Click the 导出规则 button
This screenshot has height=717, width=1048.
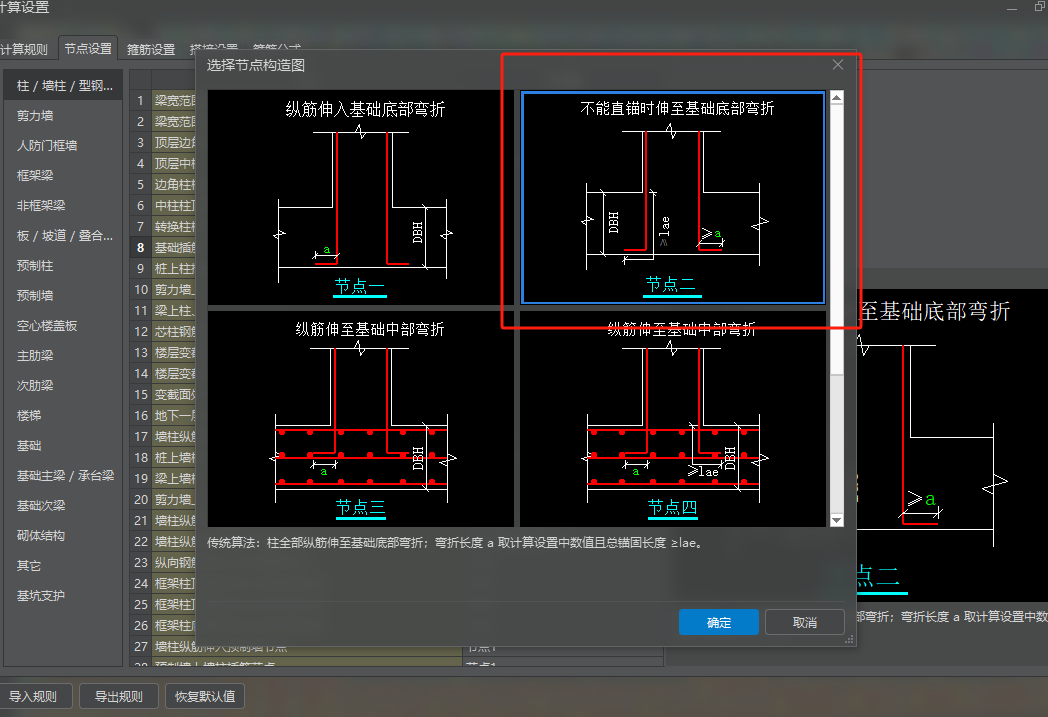click(x=119, y=696)
